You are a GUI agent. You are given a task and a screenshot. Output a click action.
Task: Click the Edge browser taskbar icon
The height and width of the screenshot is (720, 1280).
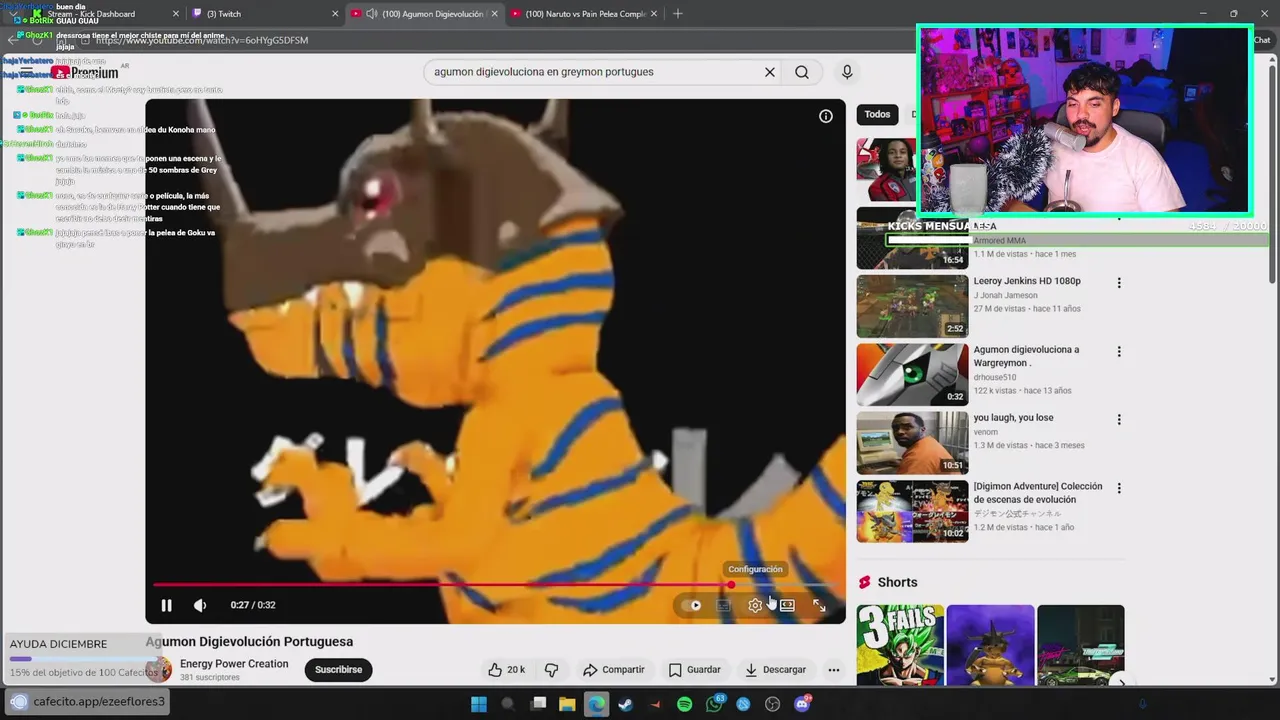coord(596,704)
